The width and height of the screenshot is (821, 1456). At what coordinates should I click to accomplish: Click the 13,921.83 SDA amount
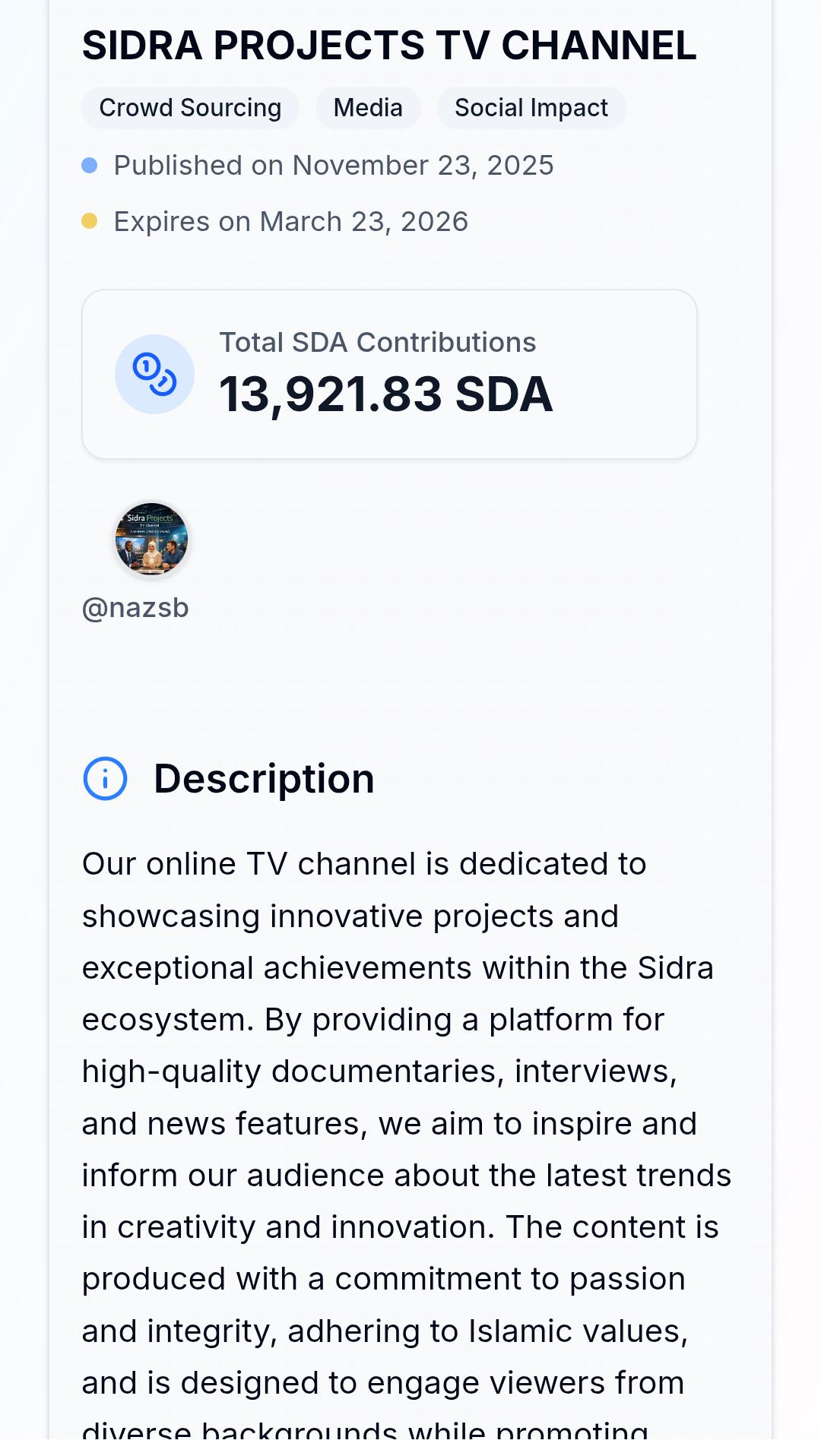tap(385, 394)
